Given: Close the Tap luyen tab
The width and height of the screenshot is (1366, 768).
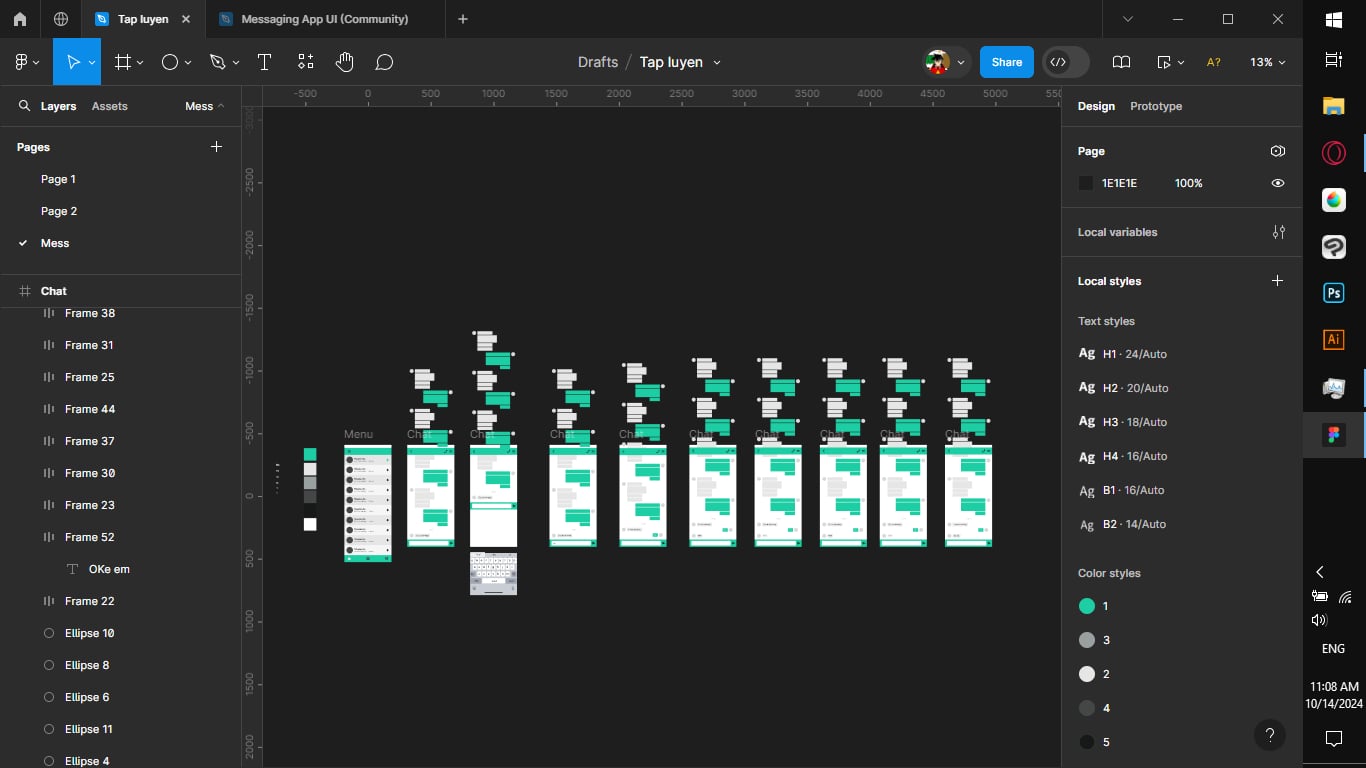Looking at the screenshot, I should click(x=186, y=19).
